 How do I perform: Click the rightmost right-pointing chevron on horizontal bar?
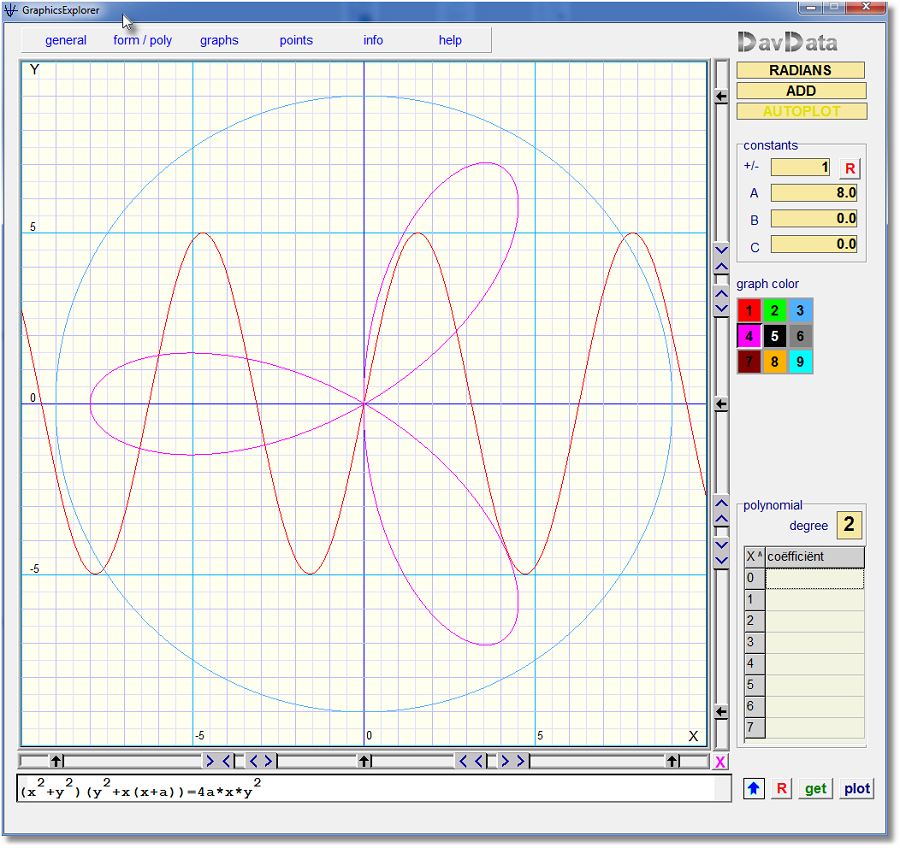pos(521,761)
